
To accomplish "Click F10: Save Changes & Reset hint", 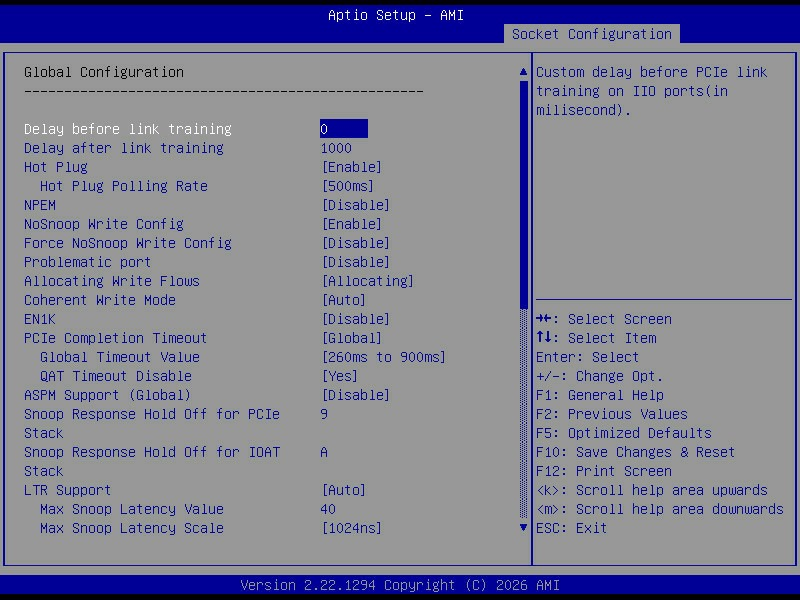I will (x=635, y=453).
